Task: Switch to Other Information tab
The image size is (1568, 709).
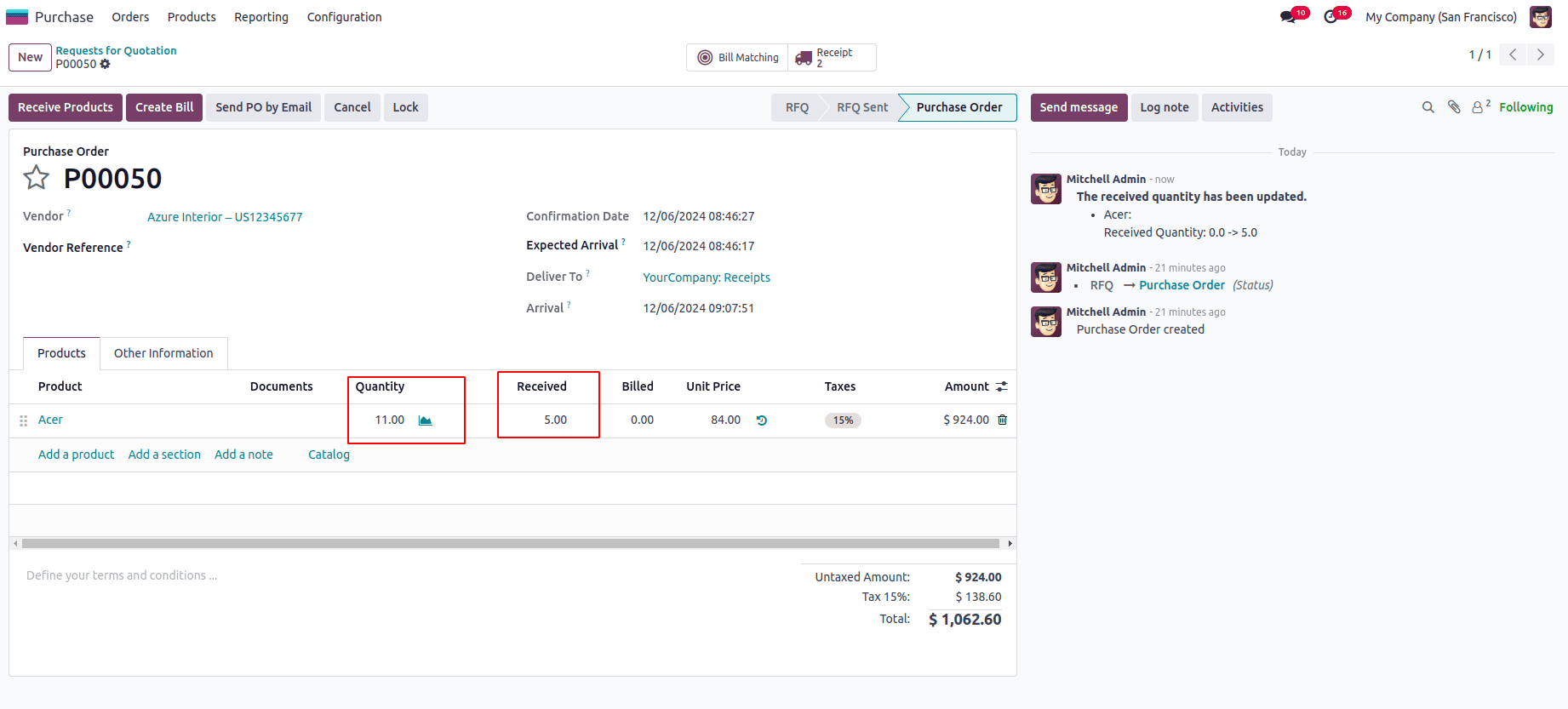Action: pos(163,353)
